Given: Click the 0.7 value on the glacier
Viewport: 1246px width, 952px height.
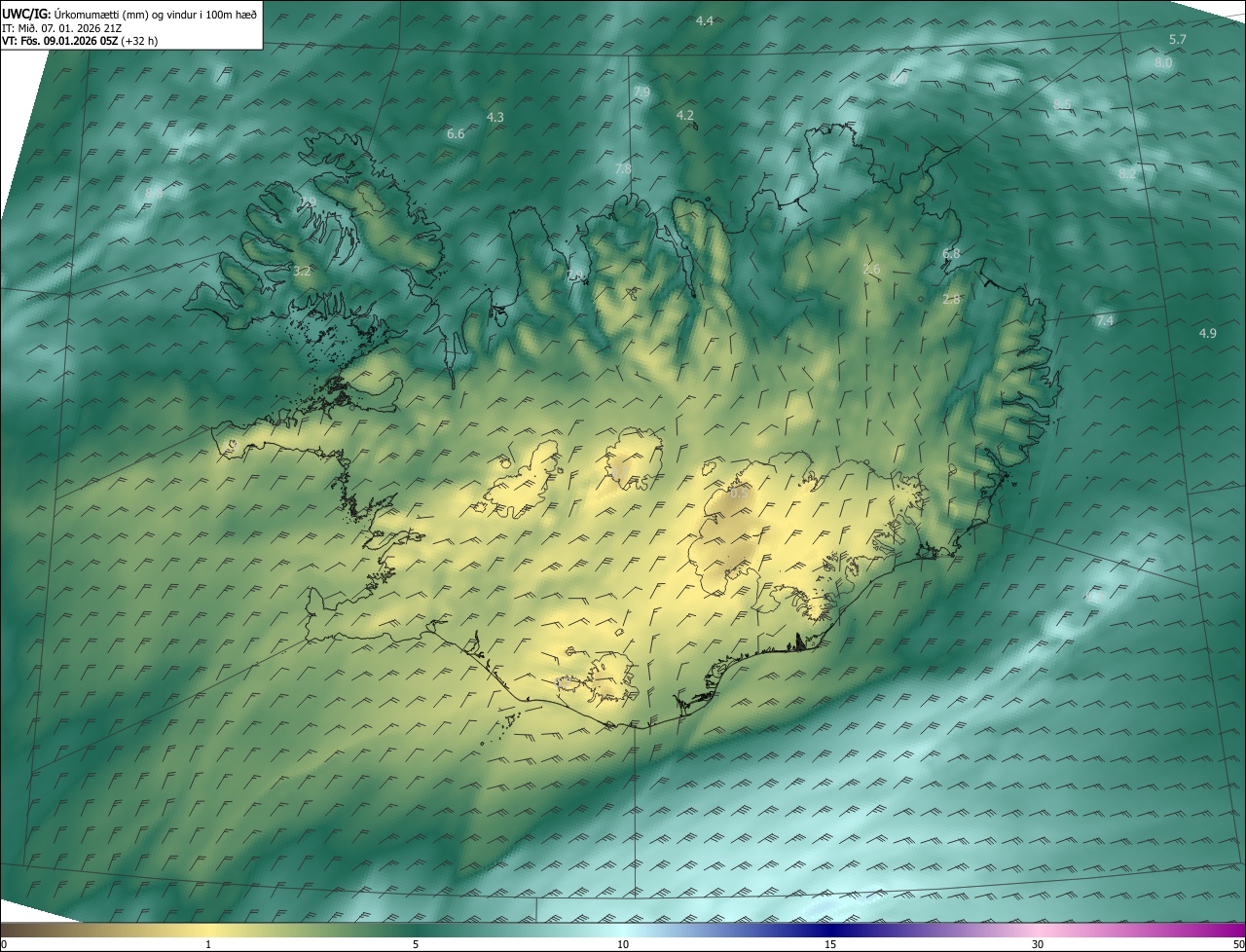Looking at the screenshot, I should [x=620, y=472].
